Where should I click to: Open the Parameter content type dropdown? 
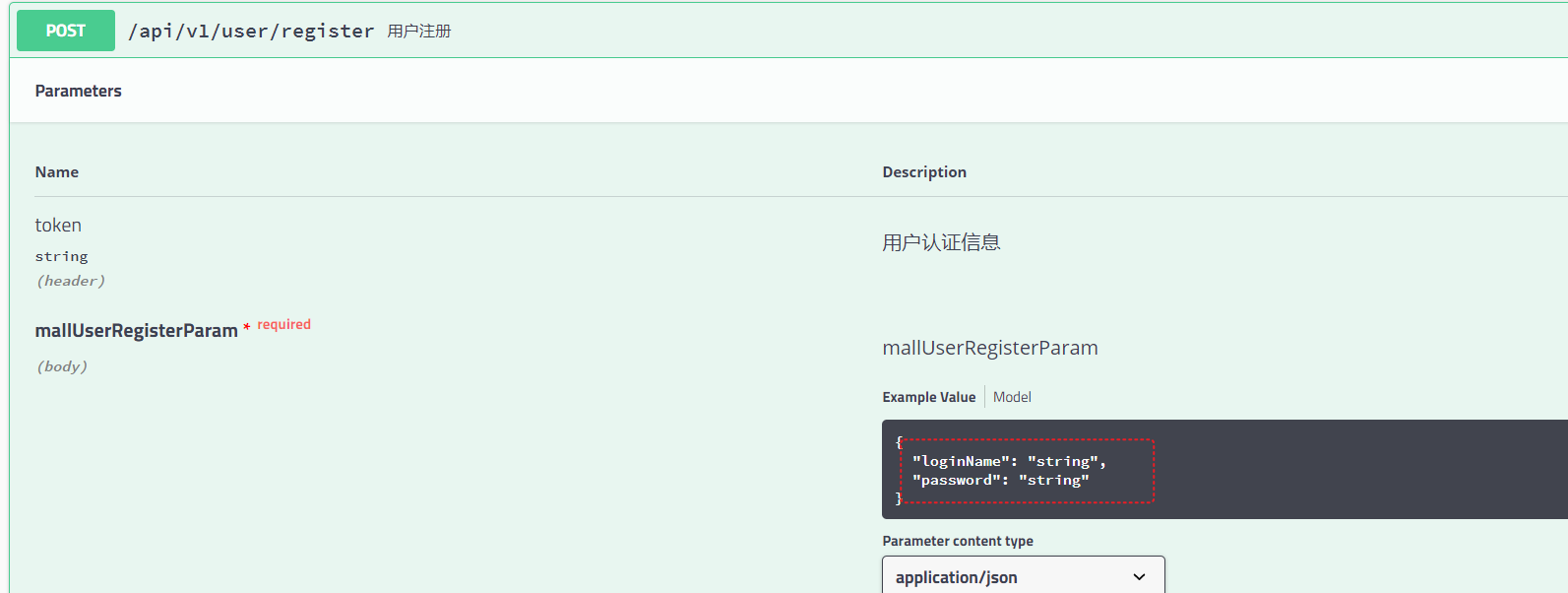[x=1023, y=576]
